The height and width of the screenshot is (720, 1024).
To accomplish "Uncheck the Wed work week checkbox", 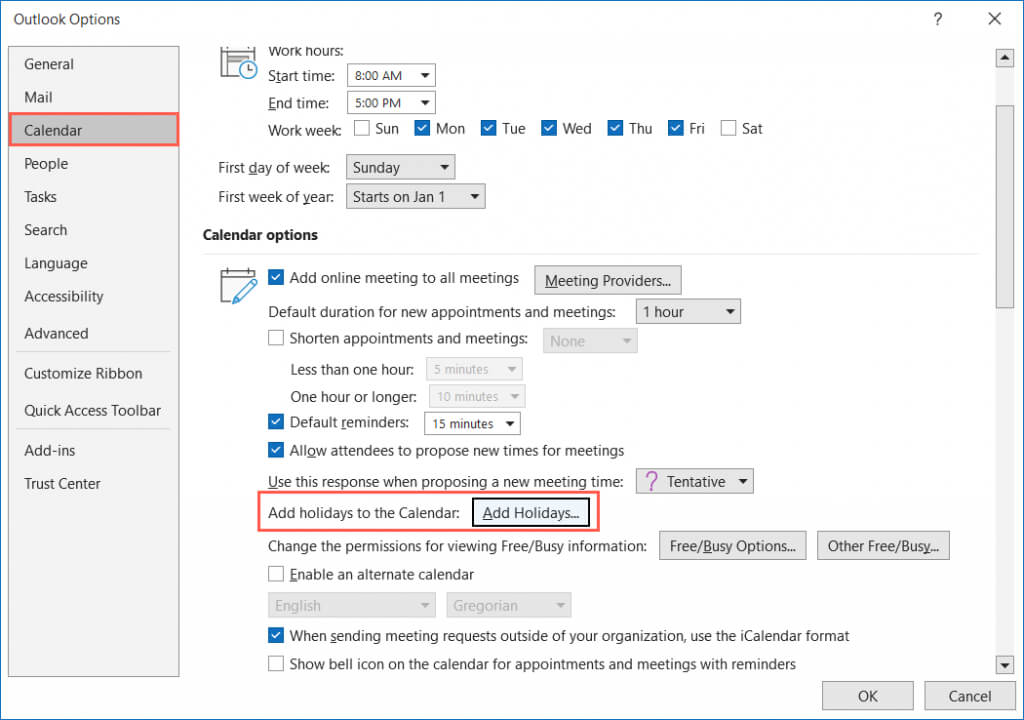I will 549,128.
